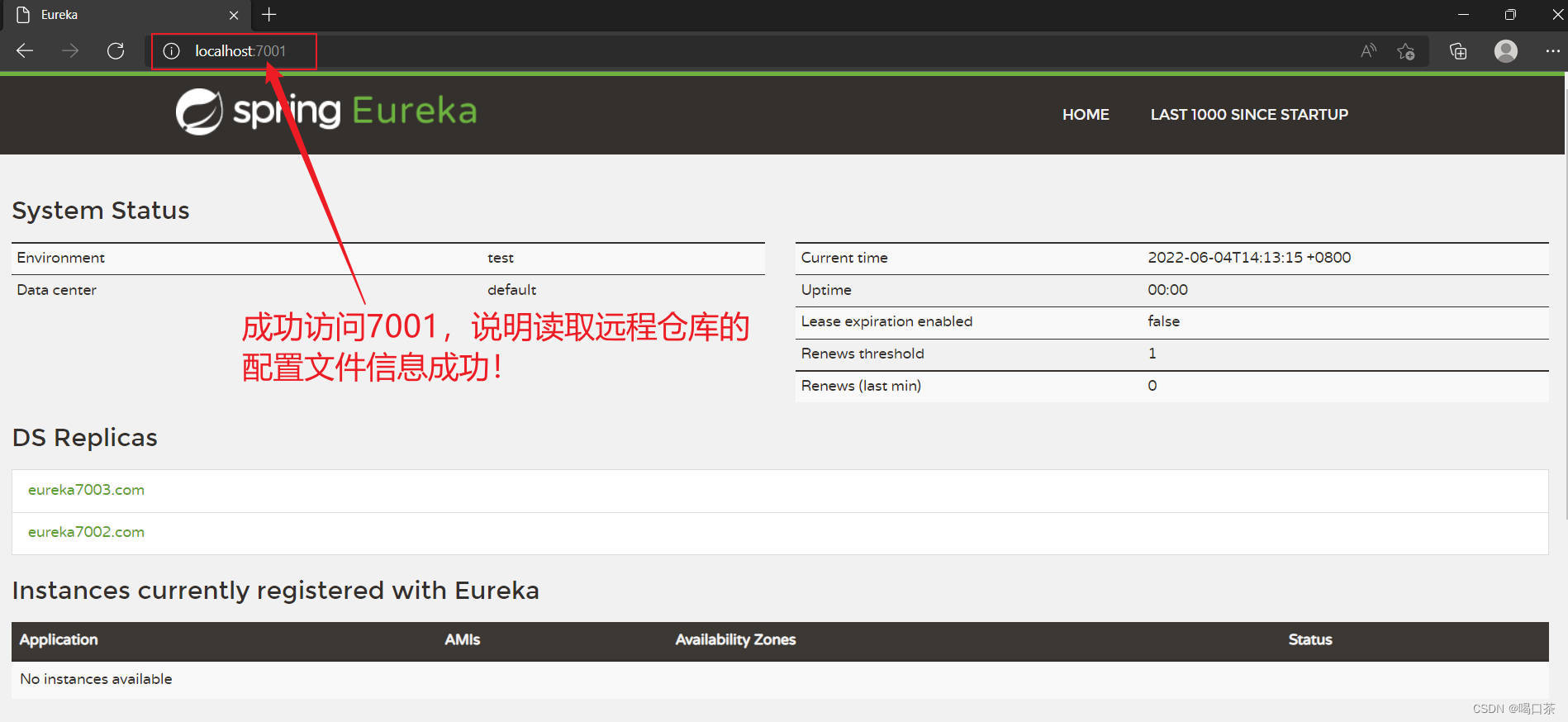Click the Application column header
The width and height of the screenshot is (1568, 722).
(59, 639)
